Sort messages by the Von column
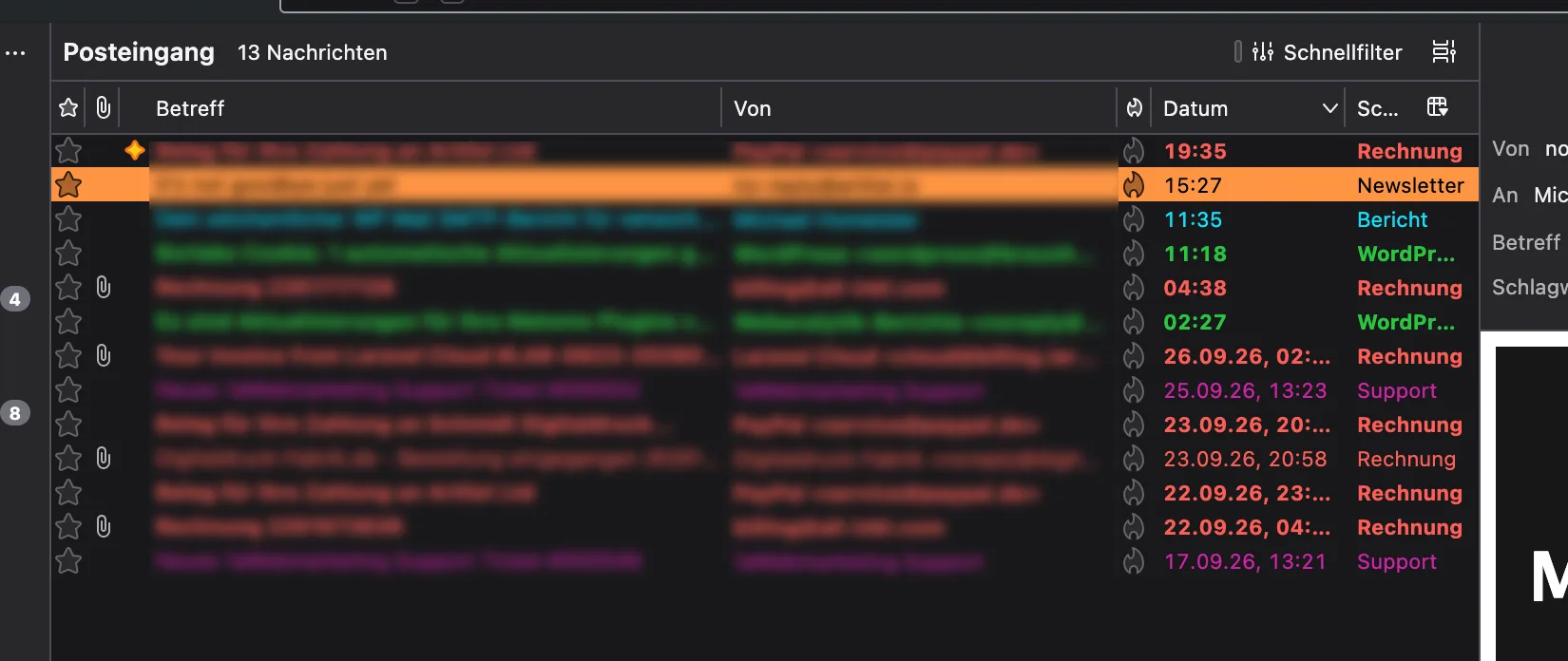Screen dimensions: 1568x661 coord(753,108)
